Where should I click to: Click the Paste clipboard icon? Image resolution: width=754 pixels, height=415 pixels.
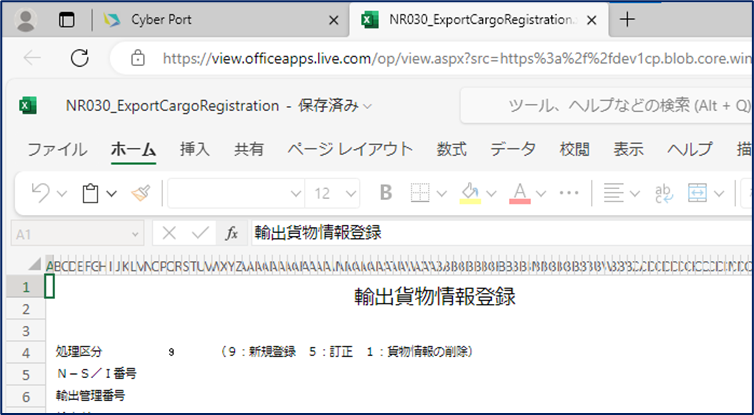[91, 192]
